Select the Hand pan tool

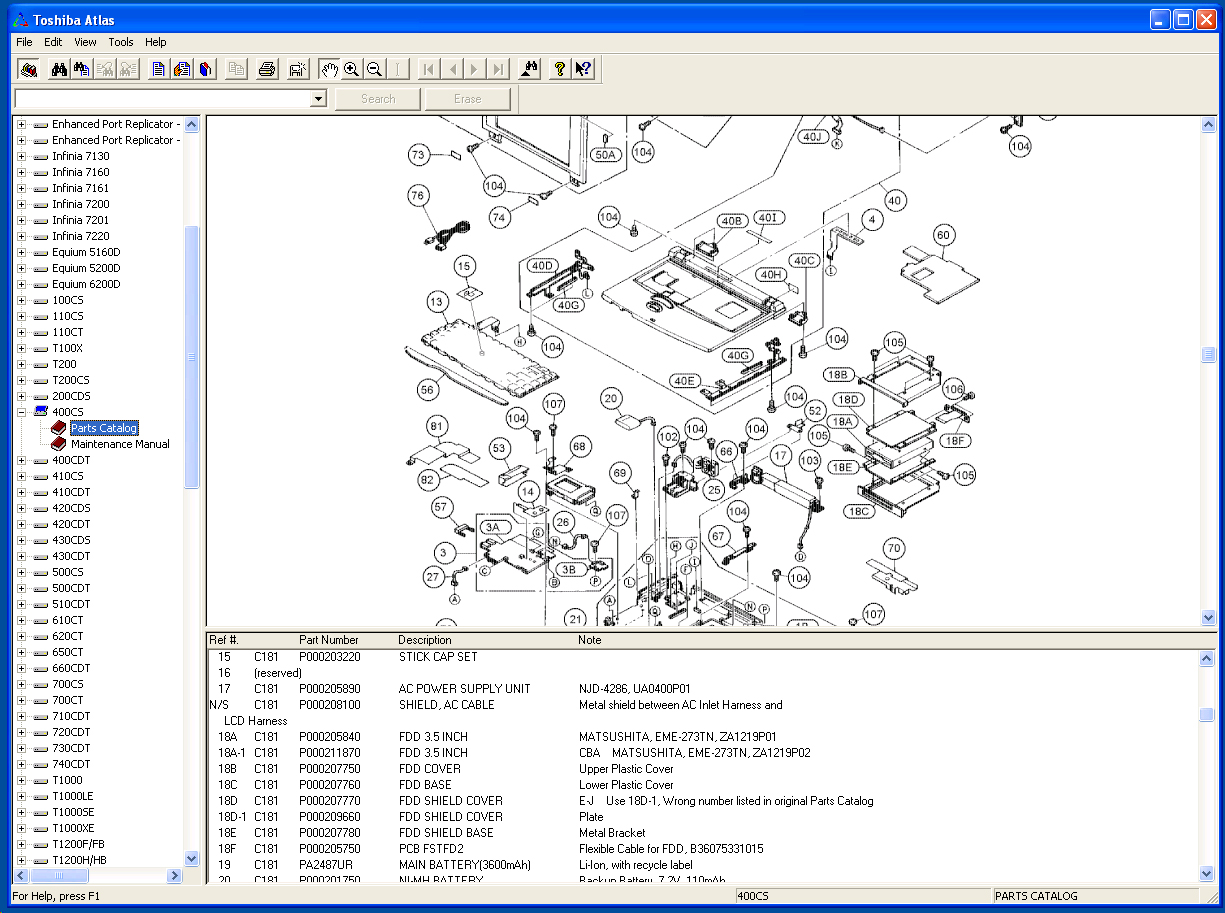pyautogui.click(x=330, y=68)
